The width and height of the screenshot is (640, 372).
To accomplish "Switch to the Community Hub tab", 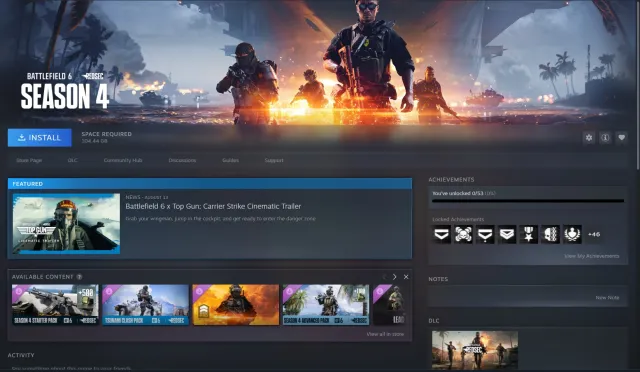I will pos(123,160).
